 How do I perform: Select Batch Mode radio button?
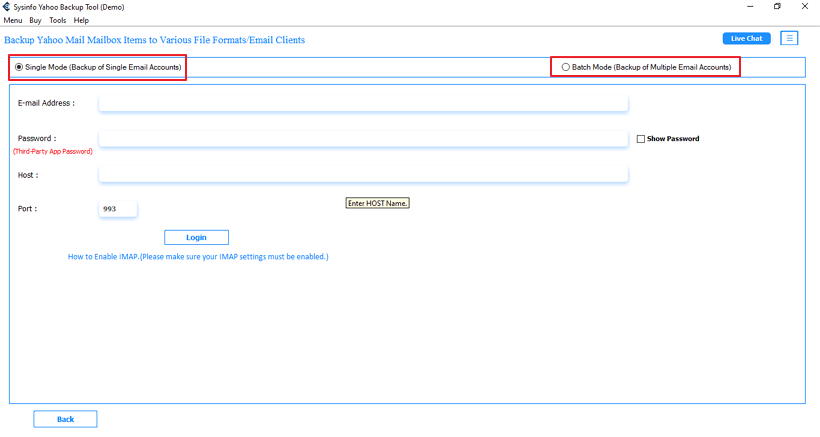pyautogui.click(x=565, y=67)
